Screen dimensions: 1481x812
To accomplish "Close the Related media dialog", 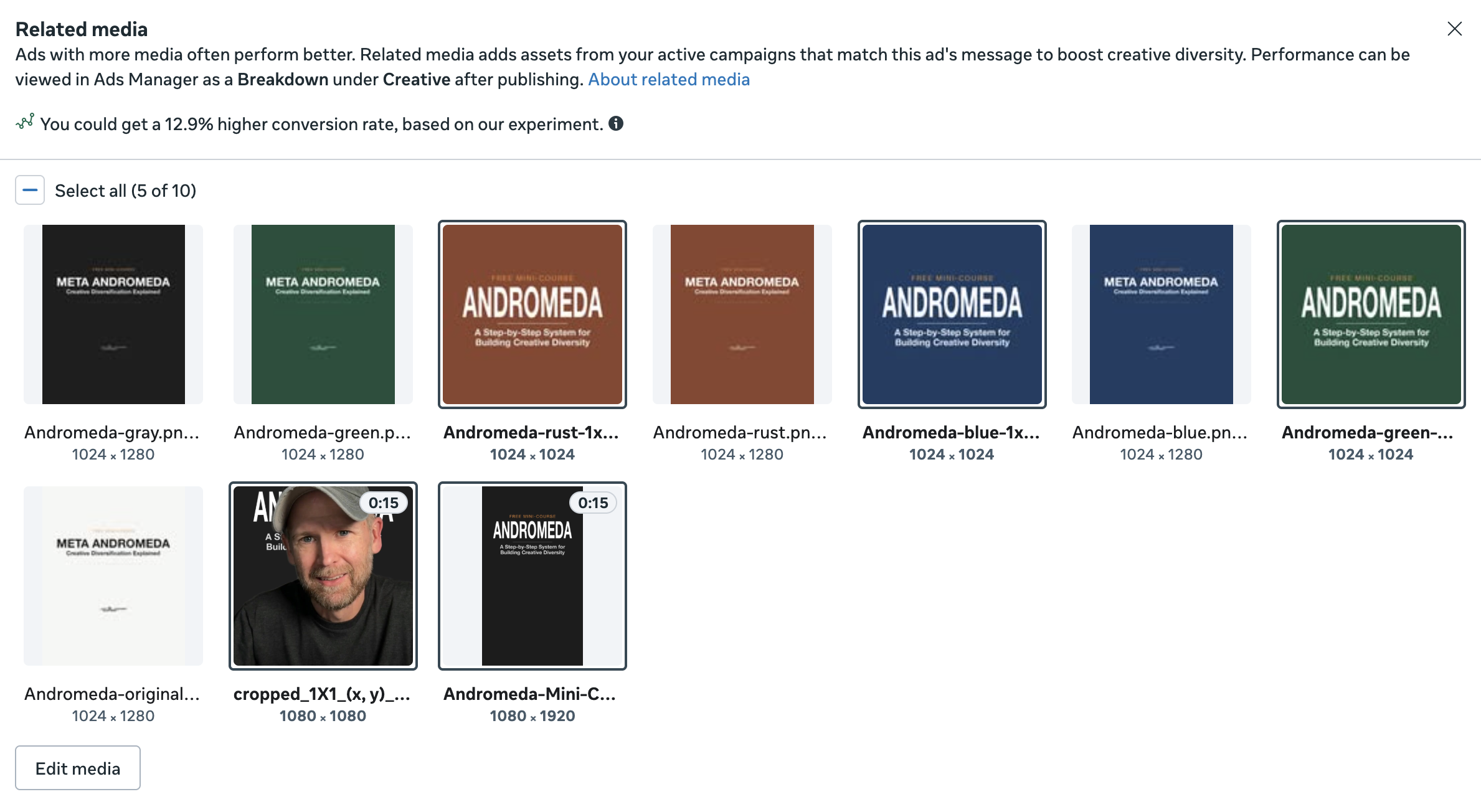I will coord(1454,29).
